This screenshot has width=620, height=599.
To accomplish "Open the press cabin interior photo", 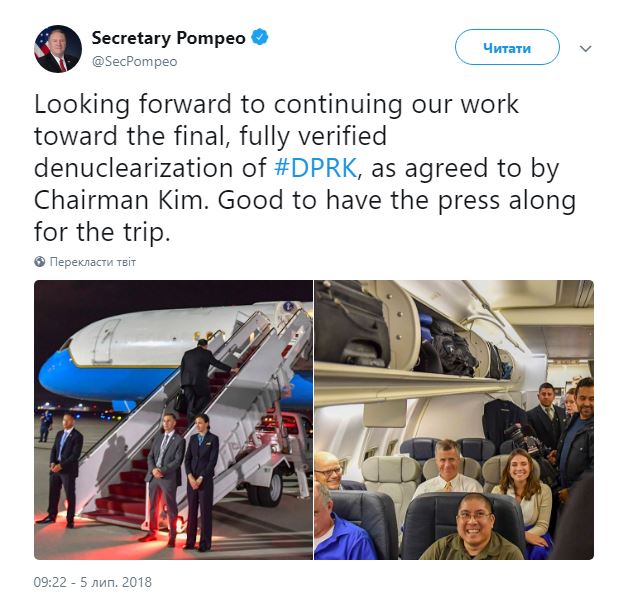I will (x=454, y=419).
